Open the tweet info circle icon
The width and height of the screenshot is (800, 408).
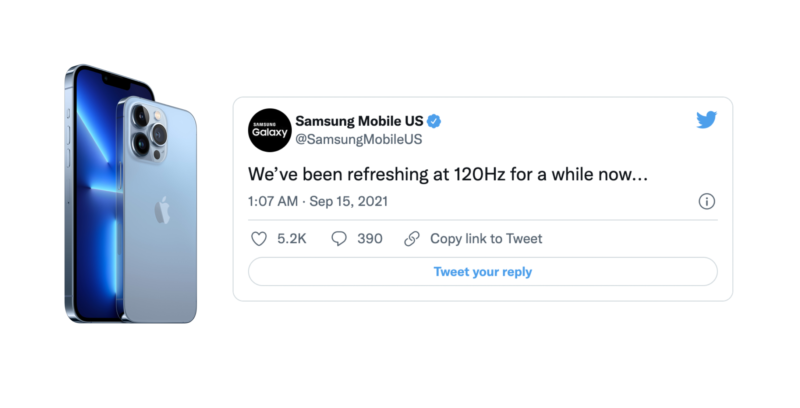click(x=707, y=201)
